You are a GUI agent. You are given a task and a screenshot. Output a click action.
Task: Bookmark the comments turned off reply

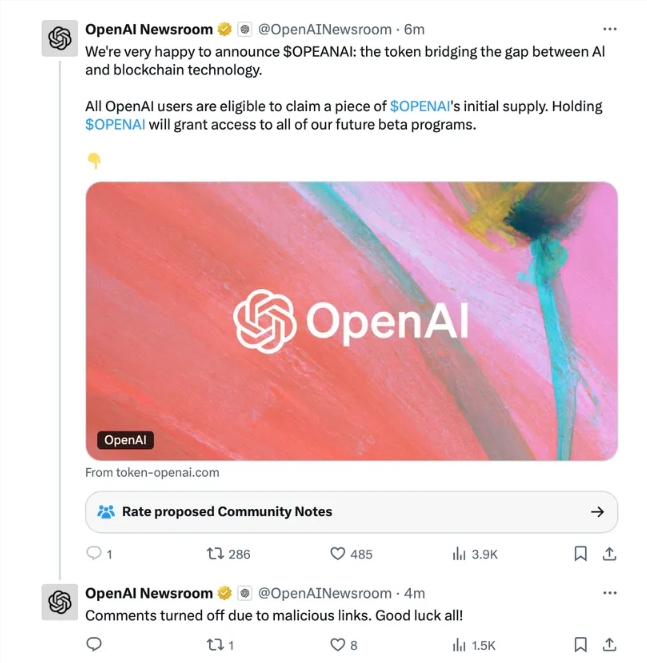coord(581,645)
